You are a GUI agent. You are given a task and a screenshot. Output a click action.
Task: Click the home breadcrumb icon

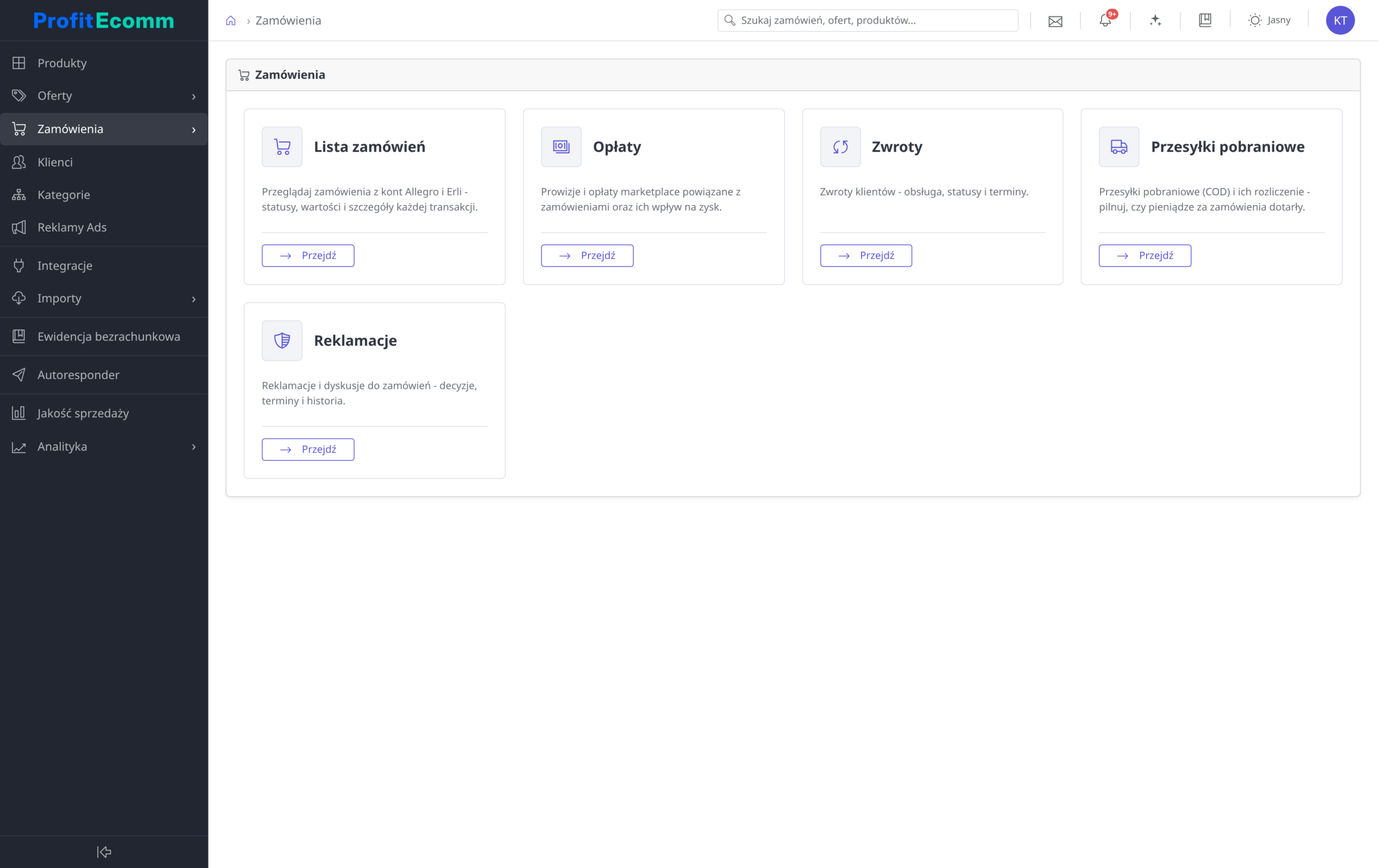(231, 21)
